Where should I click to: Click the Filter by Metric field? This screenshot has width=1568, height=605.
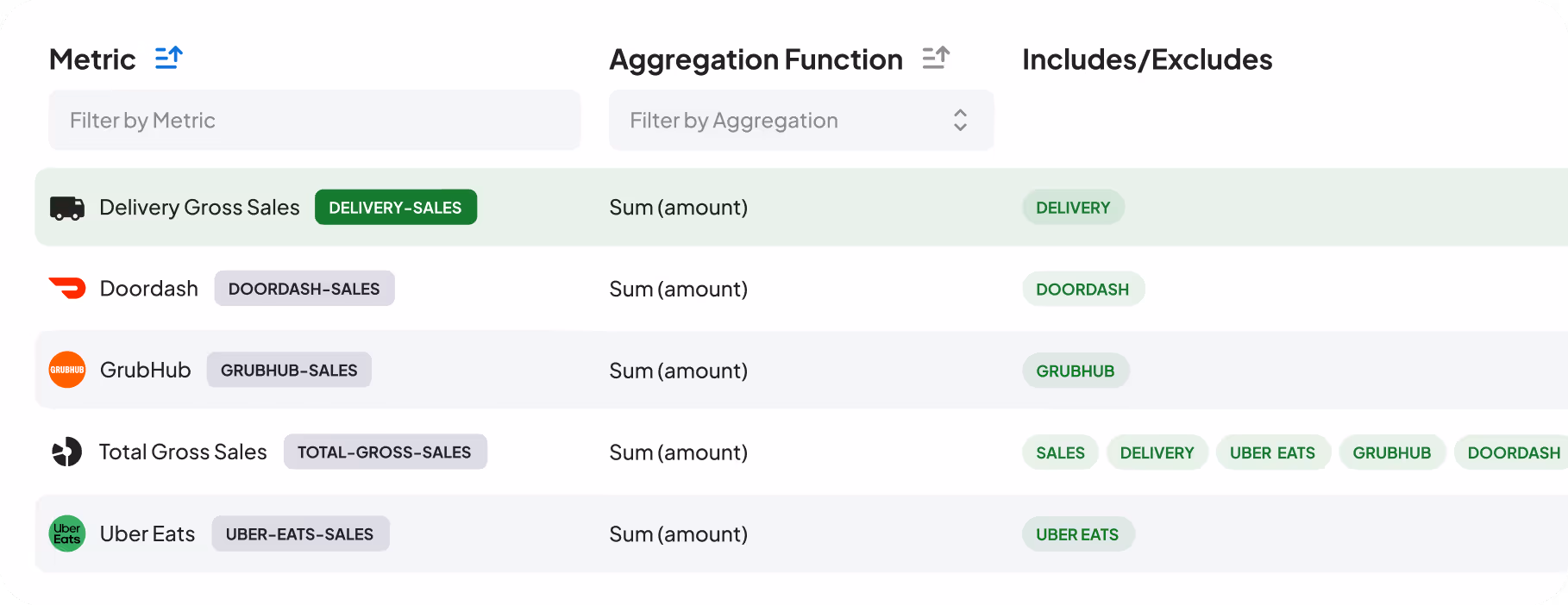click(x=314, y=121)
